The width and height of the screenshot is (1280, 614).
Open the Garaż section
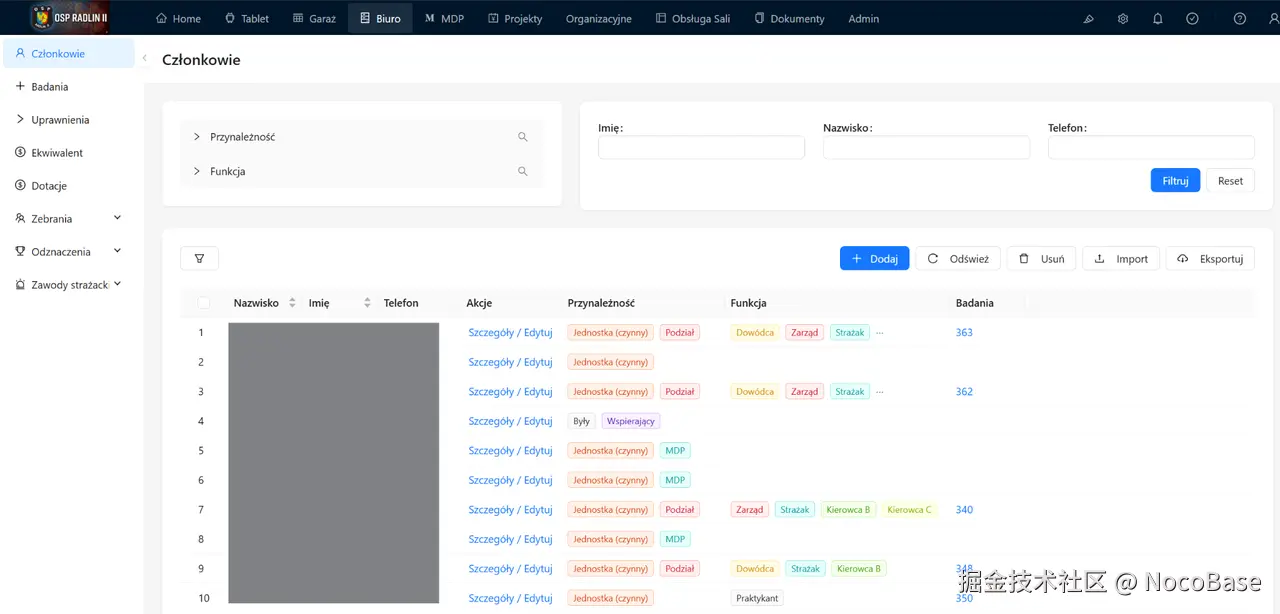pos(314,18)
